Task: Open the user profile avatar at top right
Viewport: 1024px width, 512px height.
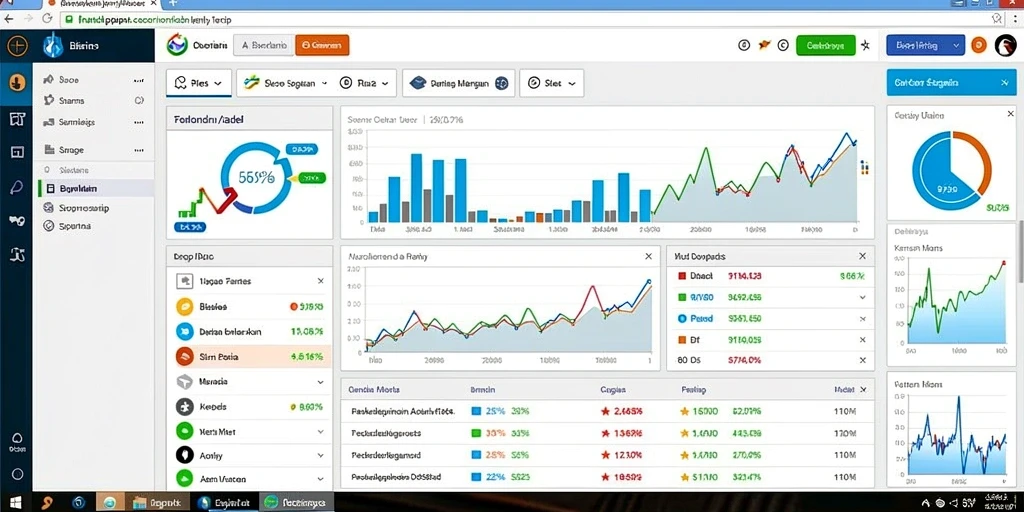Action: [x=1006, y=45]
